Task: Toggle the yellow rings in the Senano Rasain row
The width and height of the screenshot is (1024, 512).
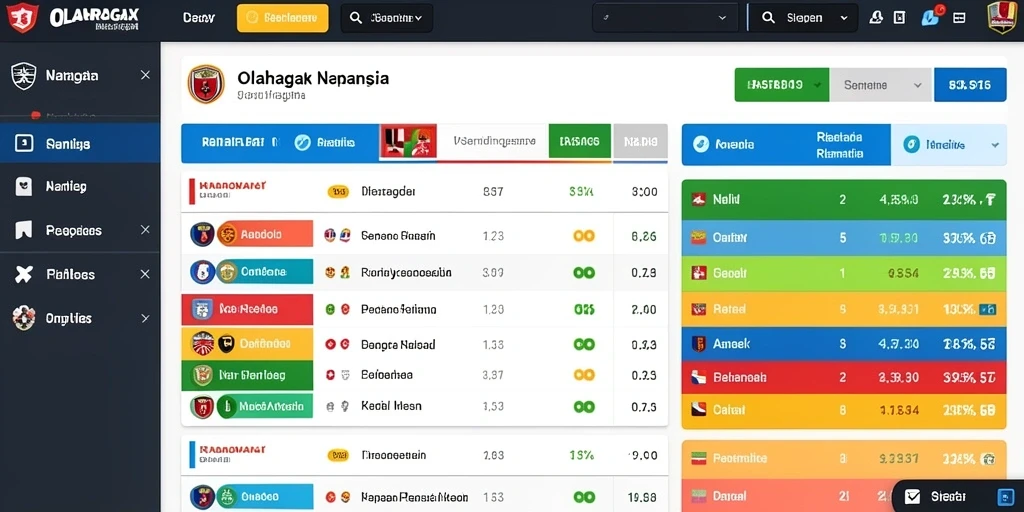Action: pyautogui.click(x=584, y=236)
